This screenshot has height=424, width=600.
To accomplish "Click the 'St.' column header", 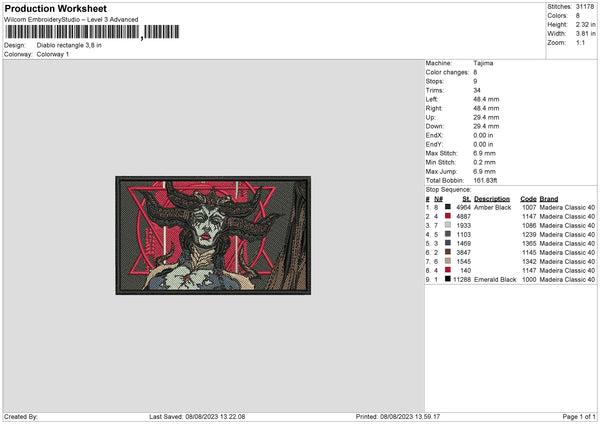I will pyautogui.click(x=466, y=199).
